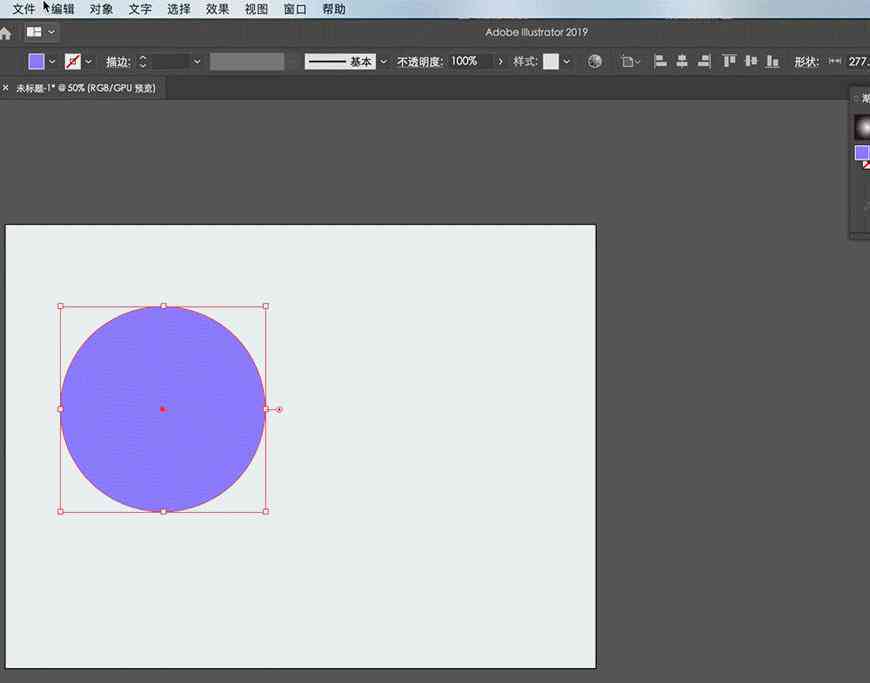This screenshot has height=683, width=870.
Task: Open the 选择 menu
Action: 179,9
